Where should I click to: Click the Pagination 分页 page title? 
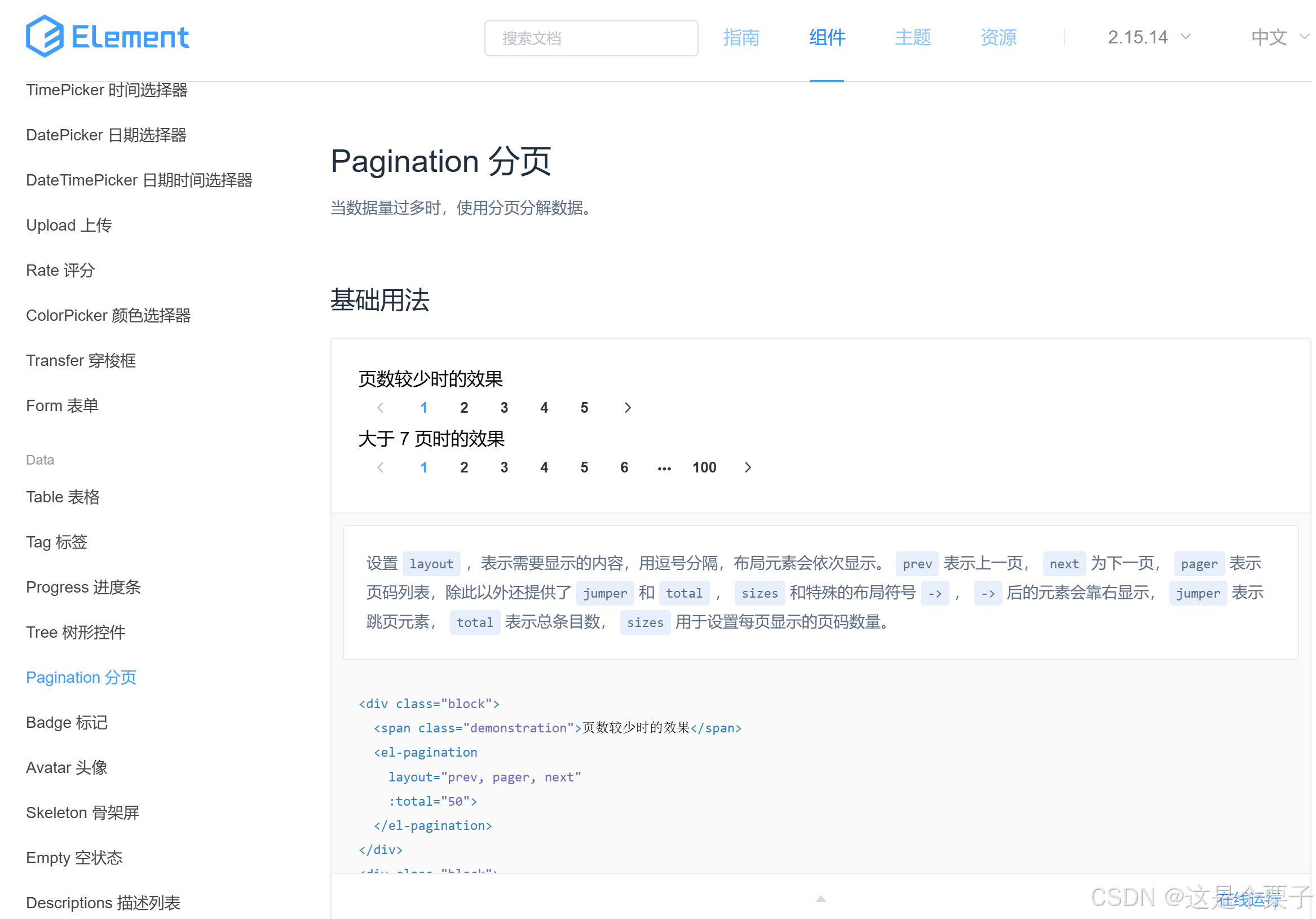[x=441, y=161]
